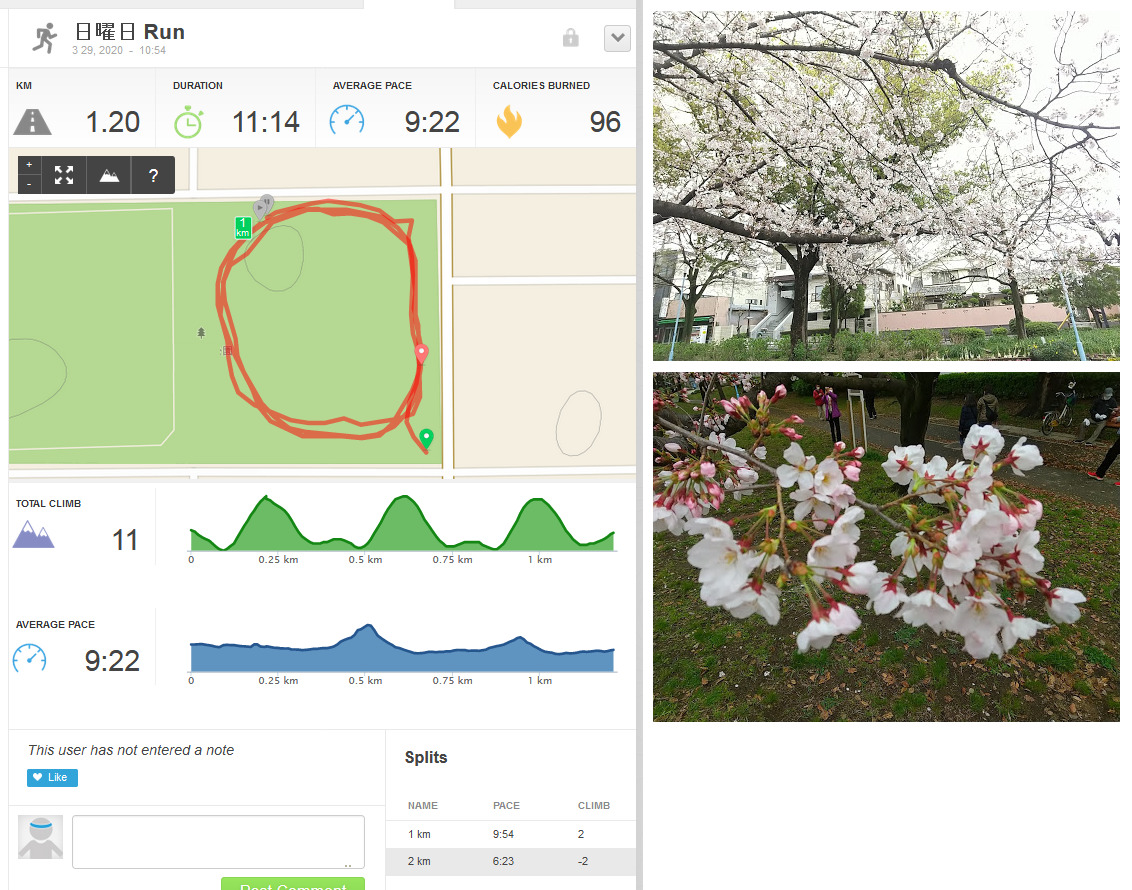
Task: Click the 96 calories value
Action: click(x=605, y=122)
